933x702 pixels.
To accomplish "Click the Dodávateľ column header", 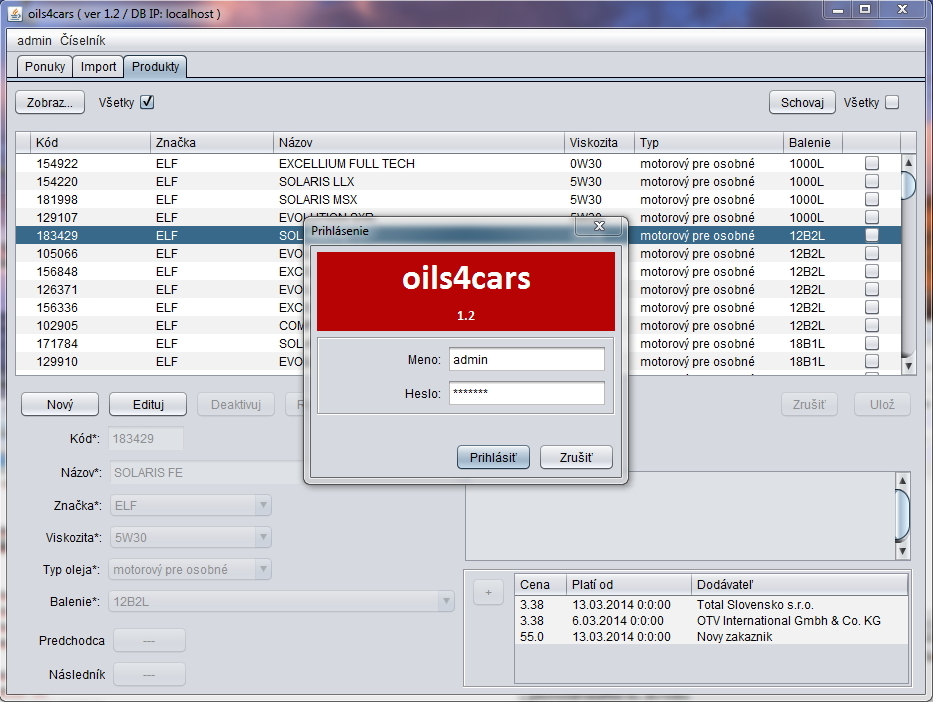I will click(x=799, y=584).
